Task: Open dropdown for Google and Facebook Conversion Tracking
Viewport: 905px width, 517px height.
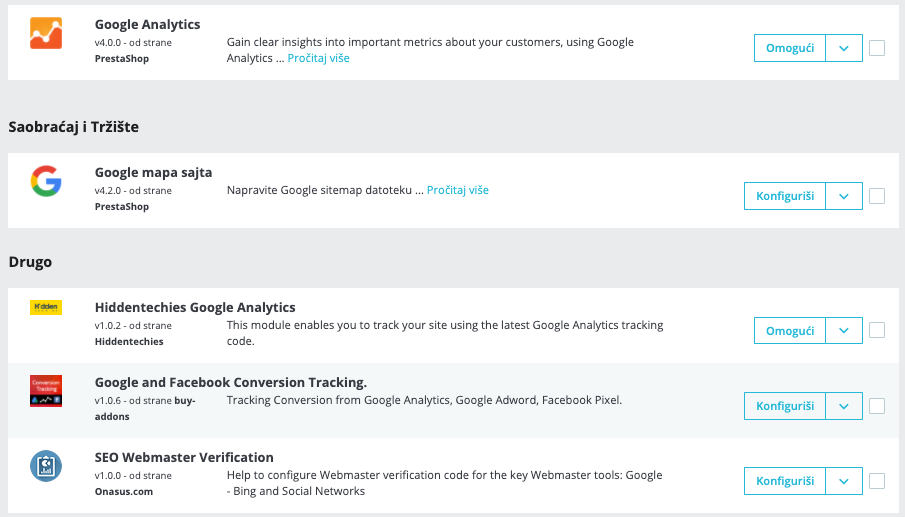Action: coord(844,406)
